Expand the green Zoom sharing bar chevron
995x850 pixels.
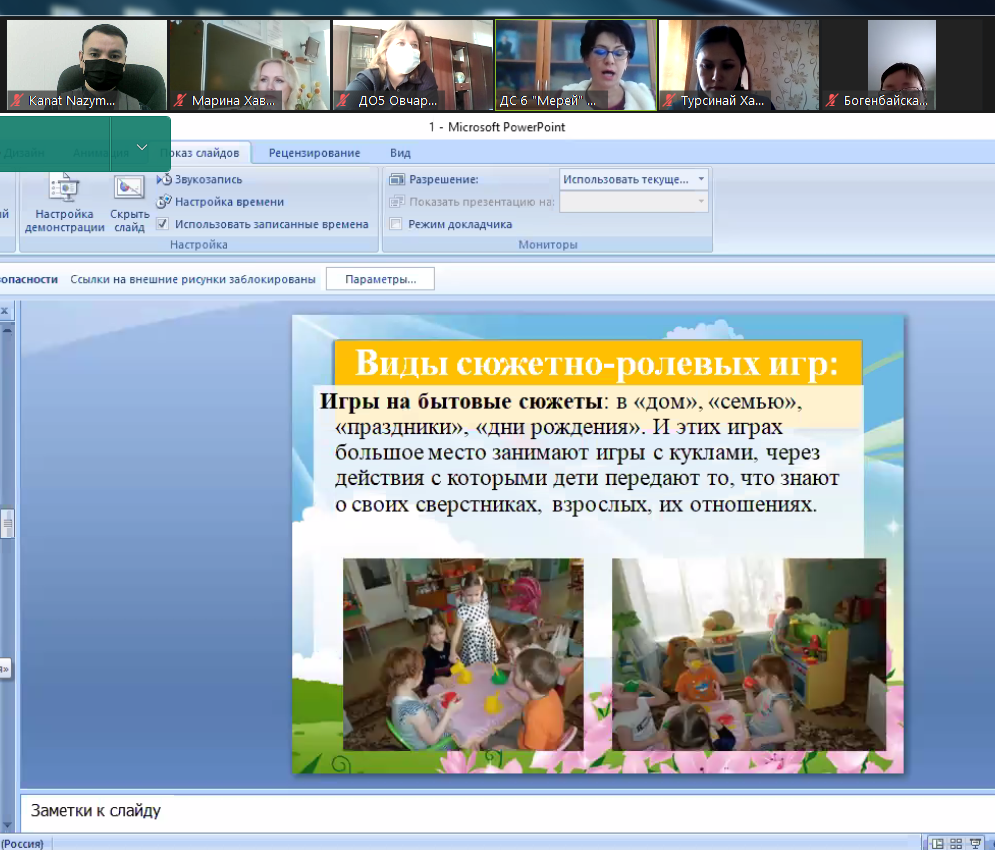point(142,147)
